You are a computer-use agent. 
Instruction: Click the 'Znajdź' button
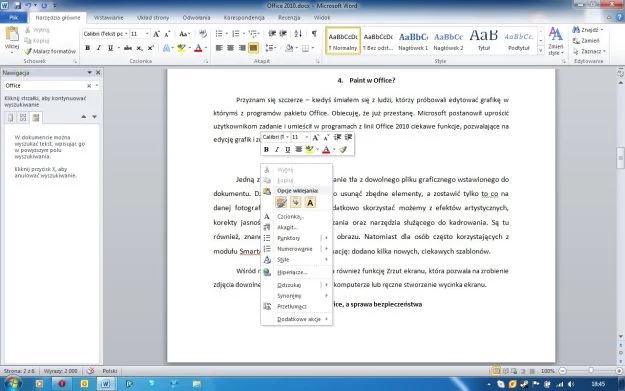588,30
